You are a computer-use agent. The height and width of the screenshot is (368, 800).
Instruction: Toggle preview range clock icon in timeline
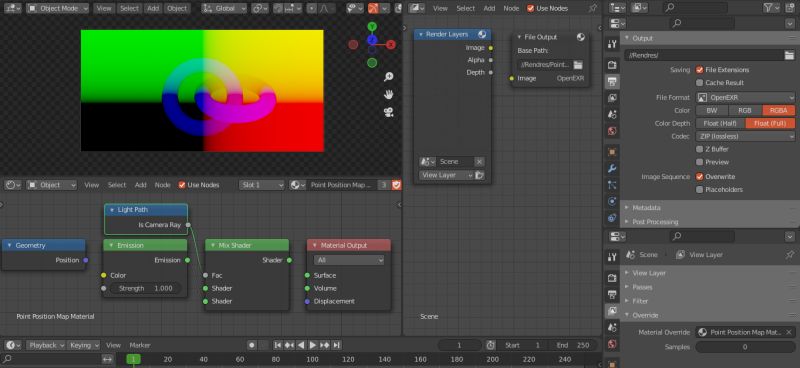click(490, 345)
